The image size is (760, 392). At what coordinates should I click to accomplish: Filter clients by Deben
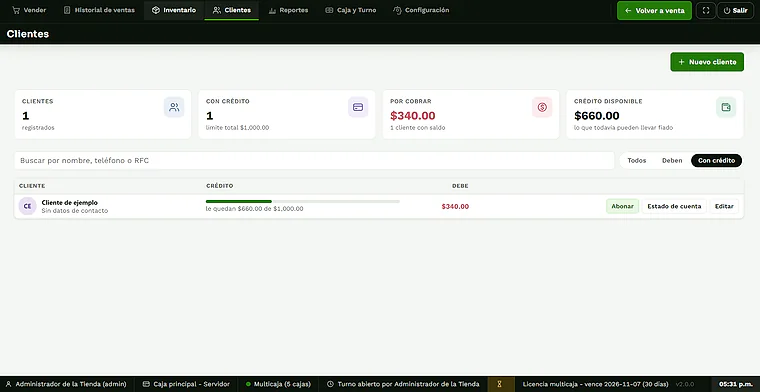[x=672, y=160]
